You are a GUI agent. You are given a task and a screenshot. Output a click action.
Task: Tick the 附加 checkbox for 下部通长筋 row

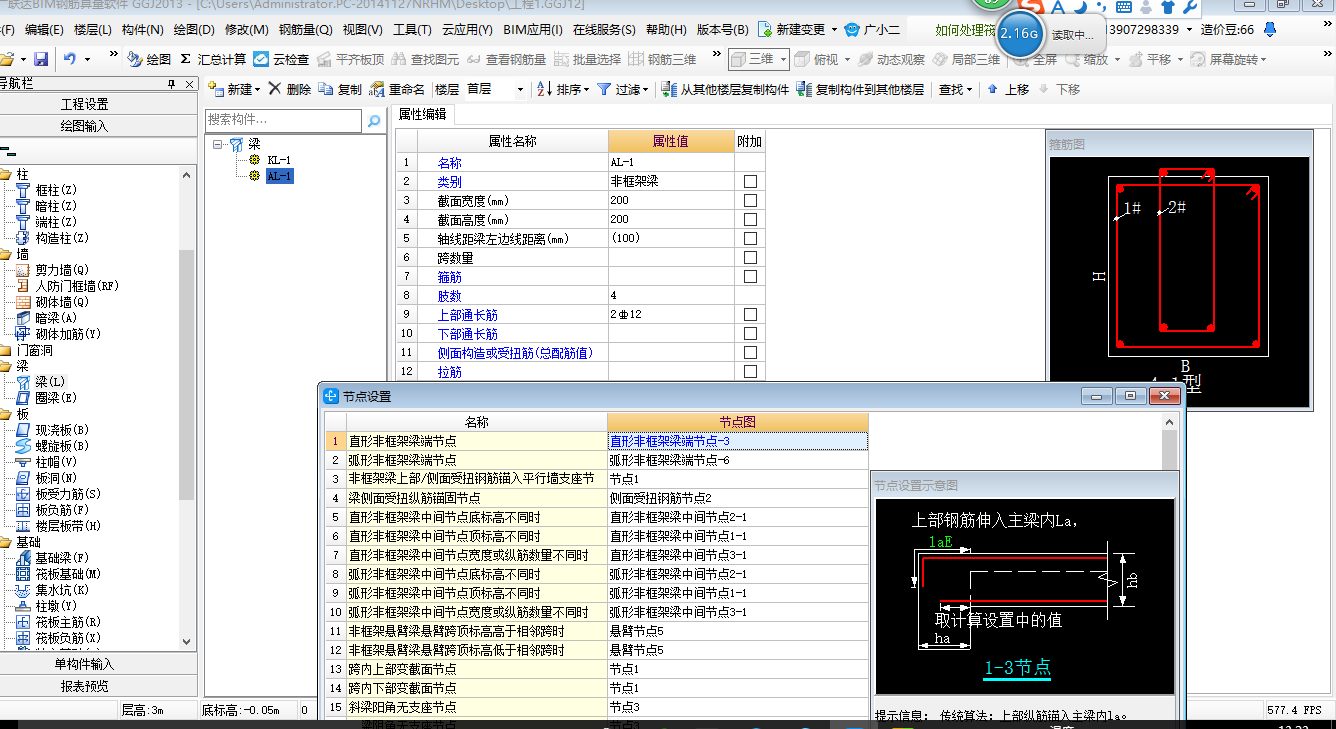pyautogui.click(x=750, y=334)
